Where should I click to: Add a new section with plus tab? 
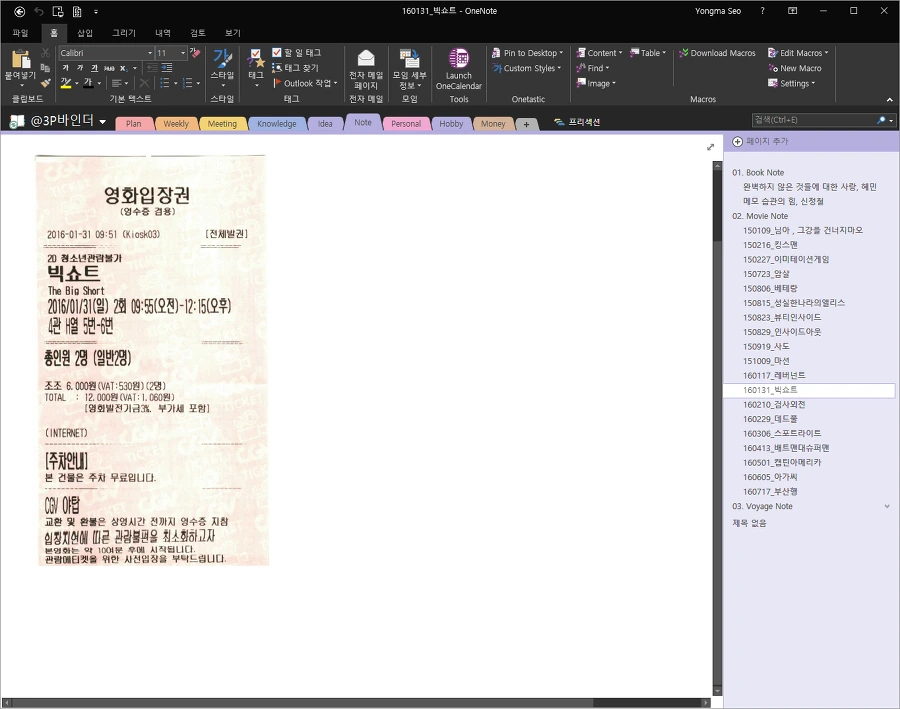(526, 124)
